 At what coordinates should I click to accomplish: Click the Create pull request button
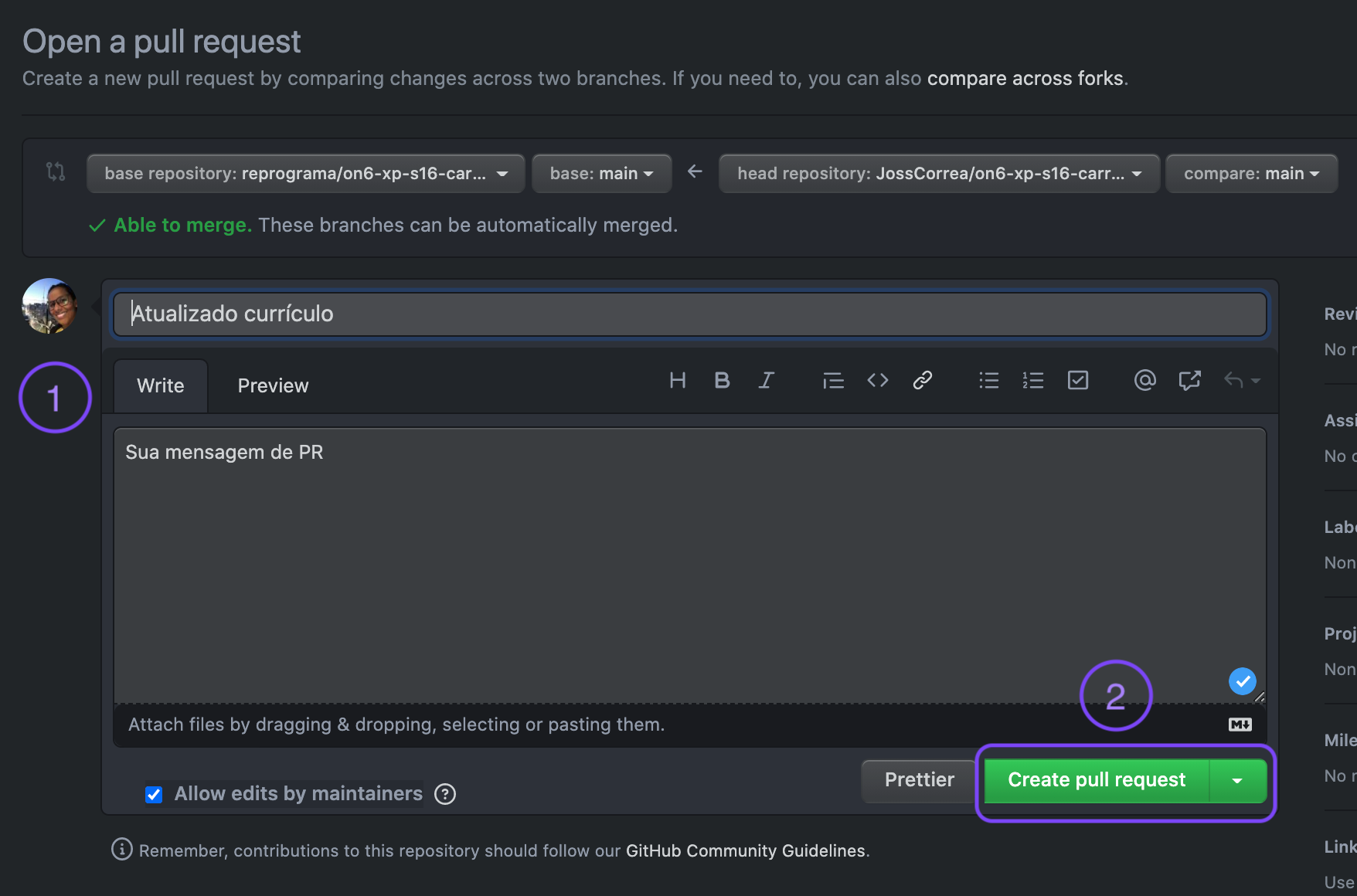pos(1097,780)
